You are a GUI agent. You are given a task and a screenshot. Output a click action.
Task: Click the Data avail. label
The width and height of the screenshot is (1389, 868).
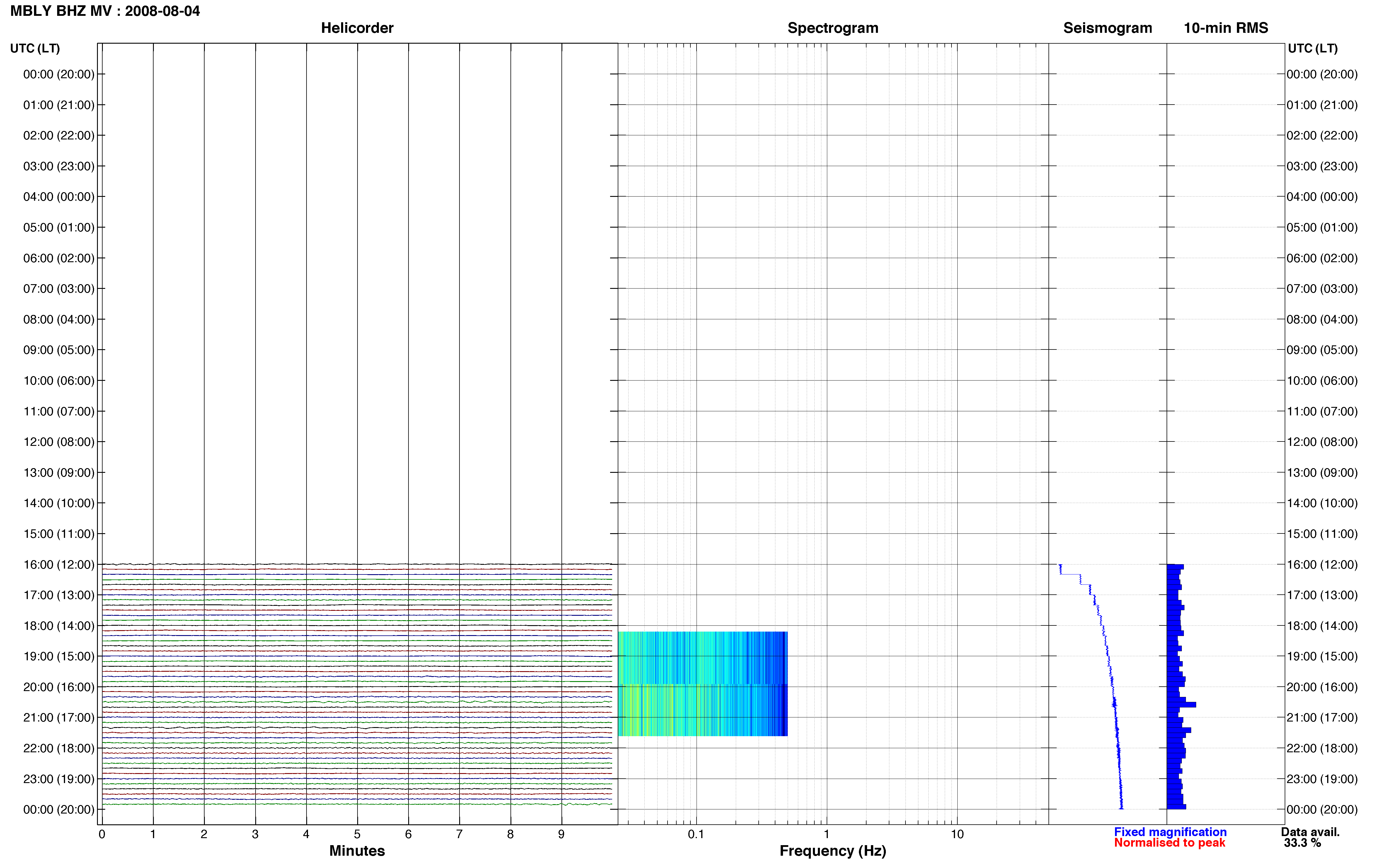click(x=1310, y=832)
